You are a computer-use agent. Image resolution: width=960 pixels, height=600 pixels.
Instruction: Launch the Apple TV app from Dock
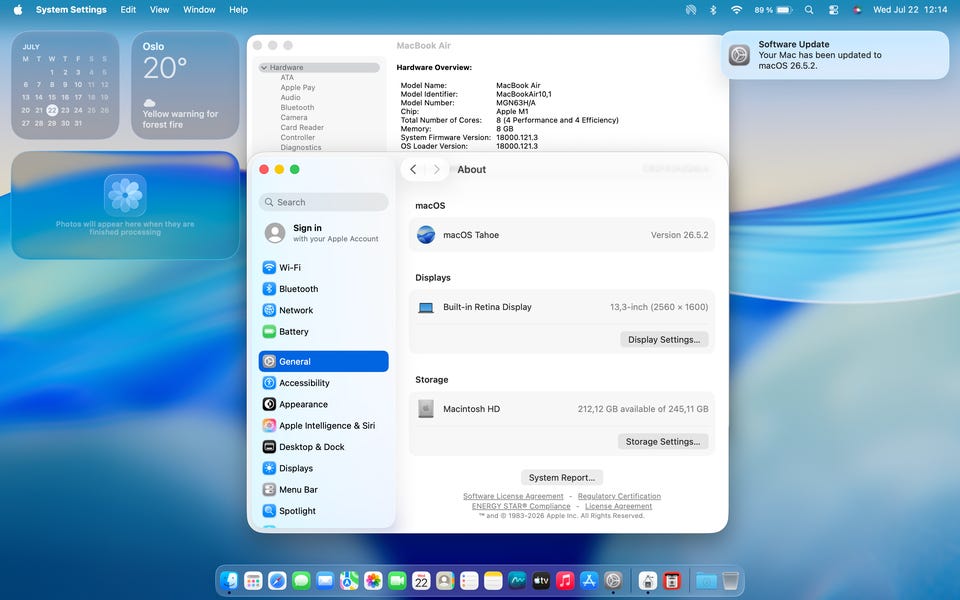pyautogui.click(x=541, y=580)
